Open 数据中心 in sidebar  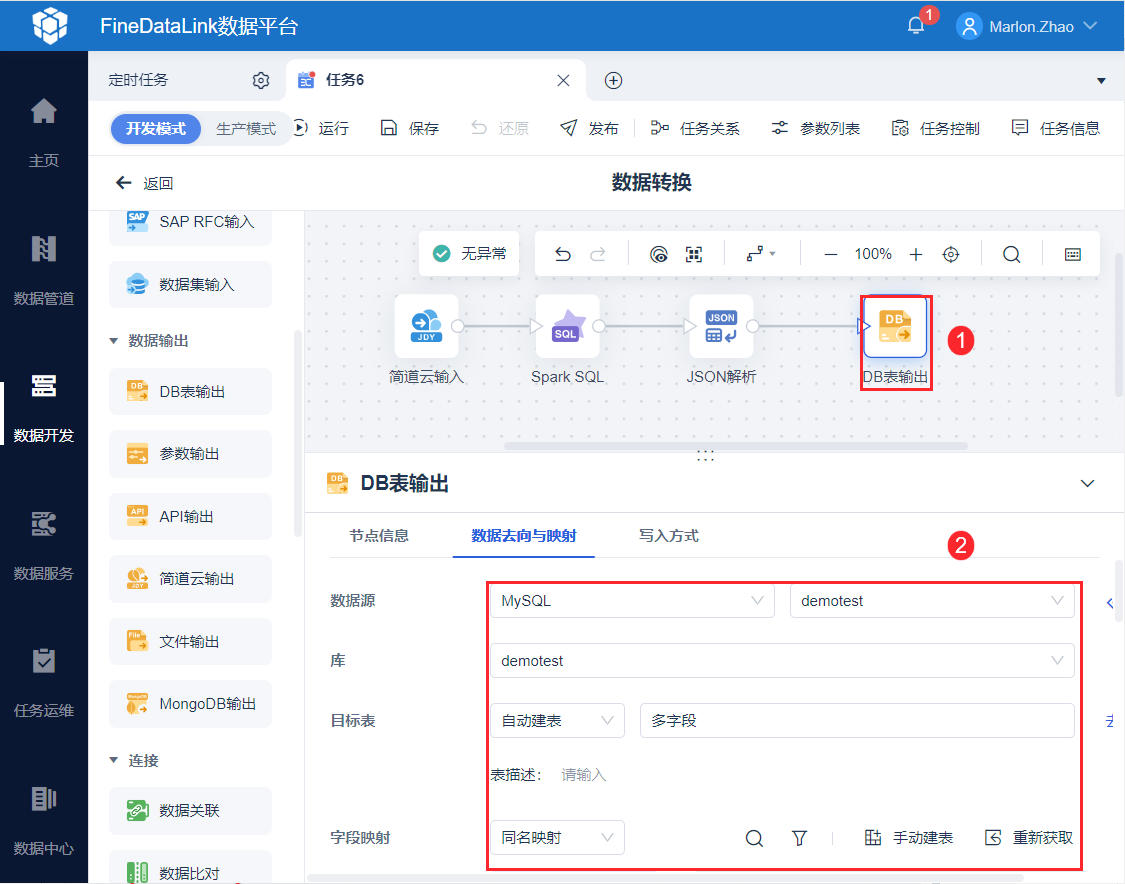point(44,820)
